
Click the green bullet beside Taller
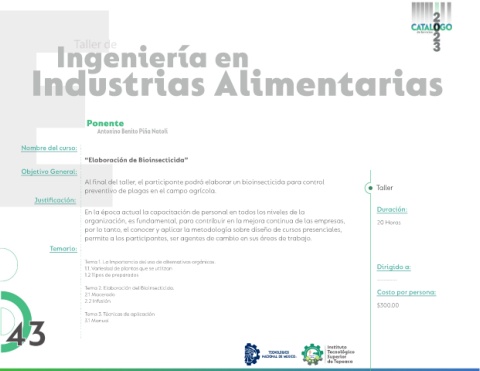point(370,188)
